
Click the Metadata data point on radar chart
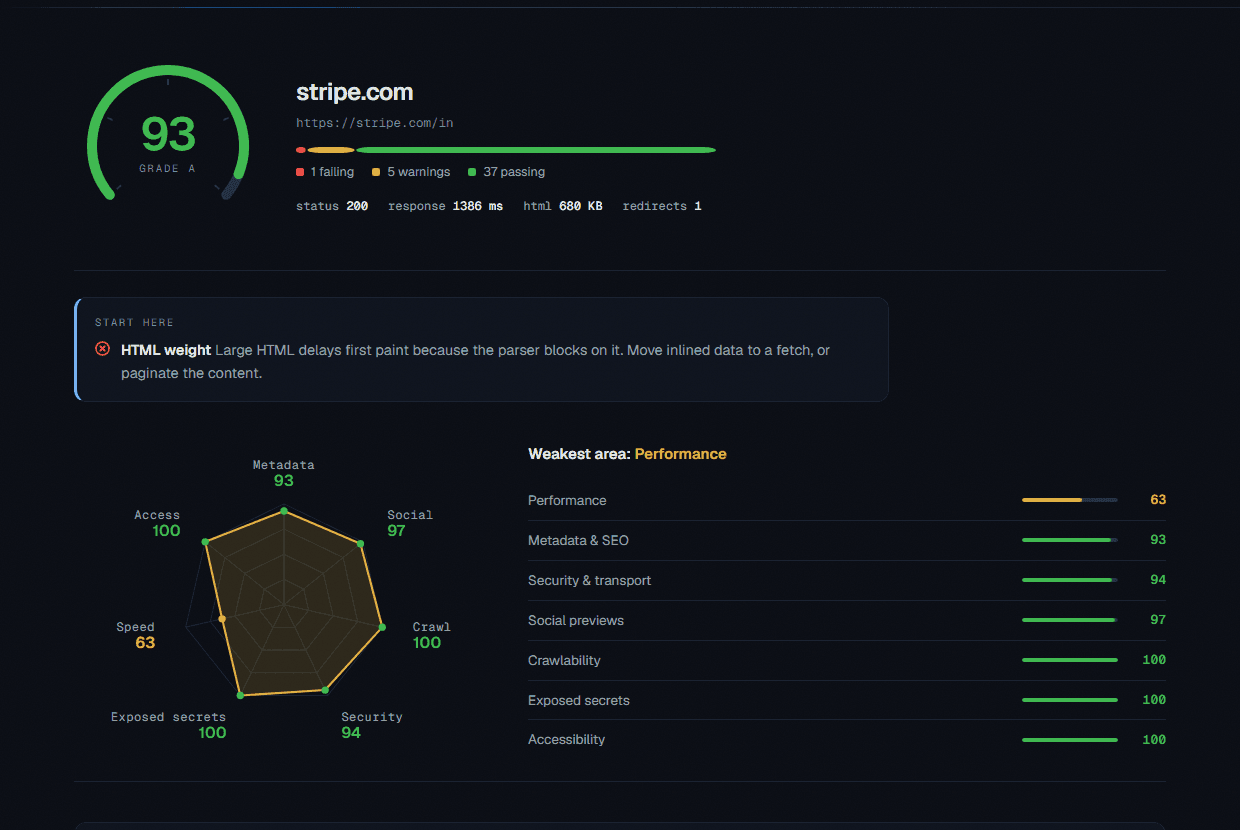284,512
